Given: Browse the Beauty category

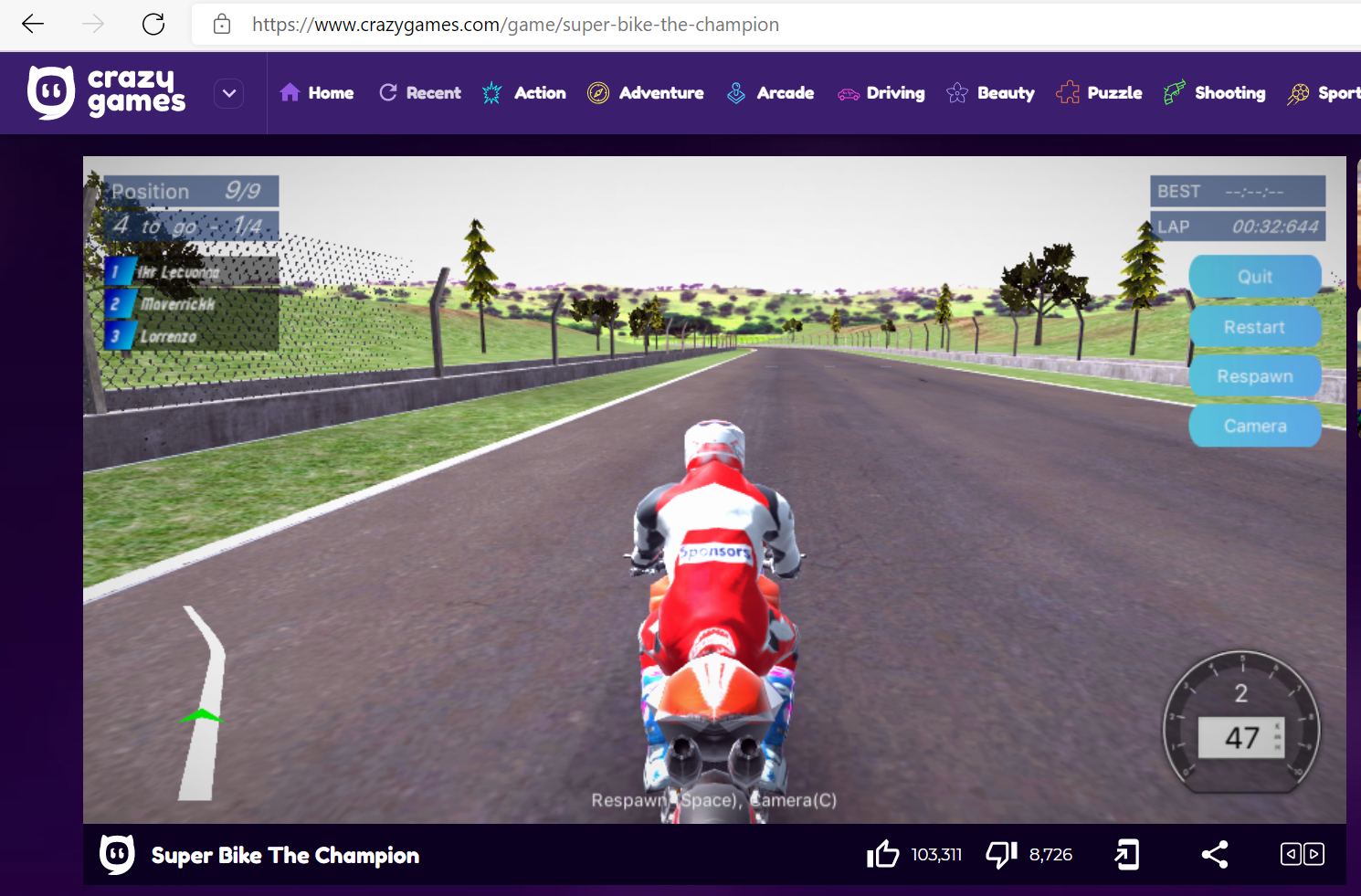Looking at the screenshot, I should coord(990,92).
